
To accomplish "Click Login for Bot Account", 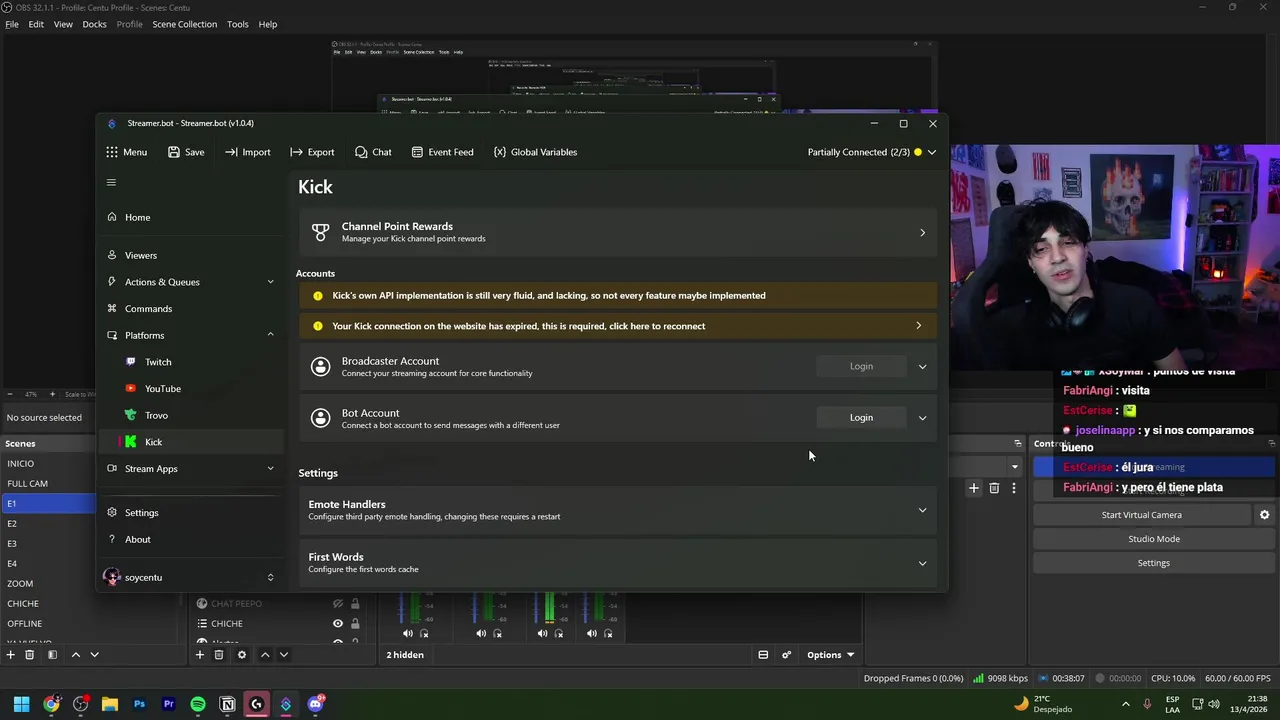I will point(861,417).
